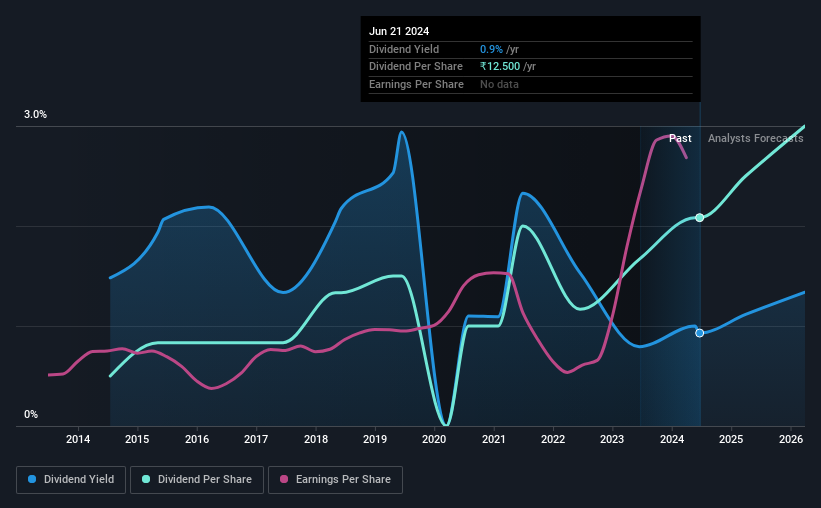Toggle the Dividend Yield legend button

71,480
